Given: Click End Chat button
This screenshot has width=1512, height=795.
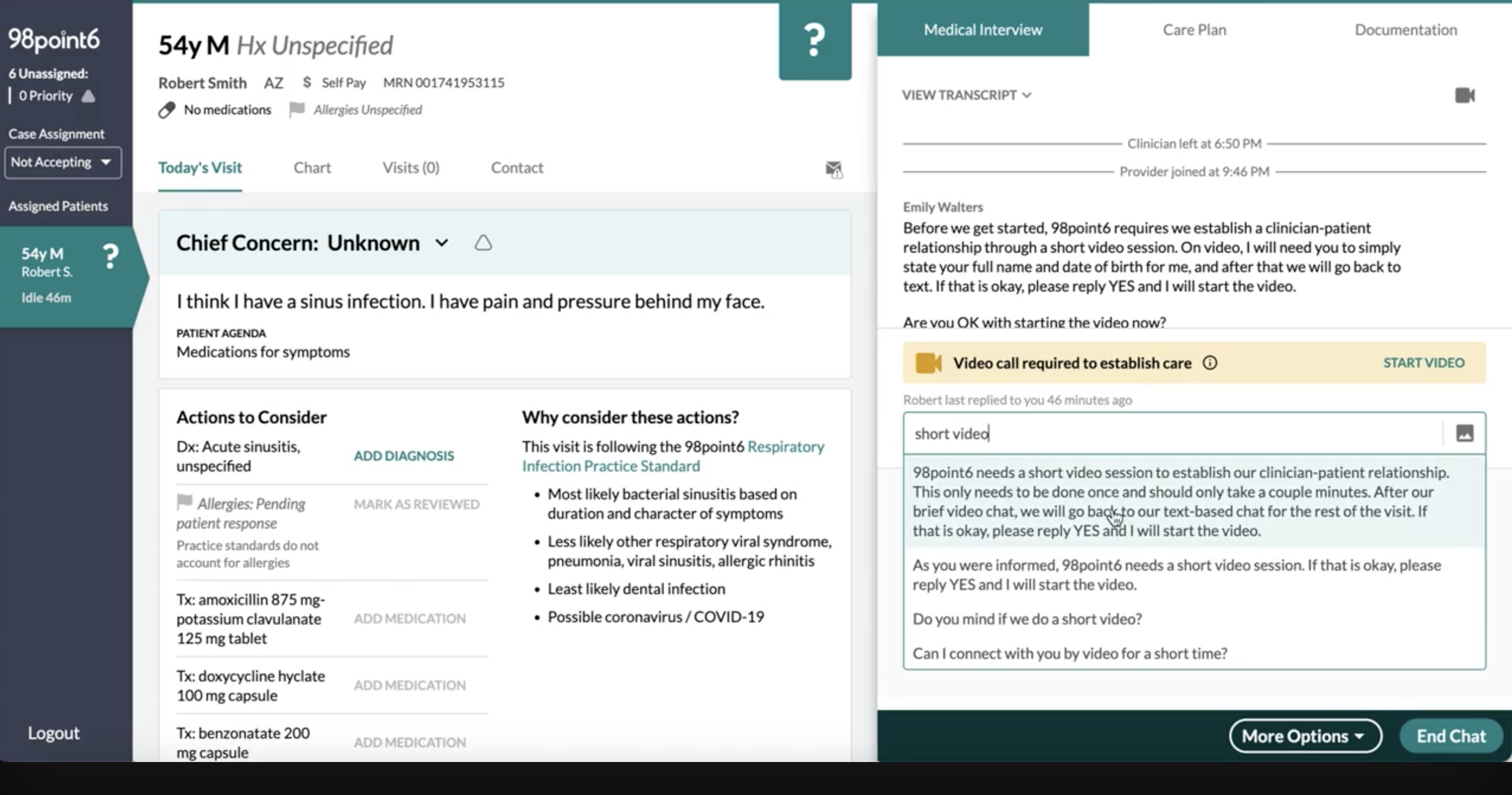Looking at the screenshot, I should pyautogui.click(x=1451, y=736).
